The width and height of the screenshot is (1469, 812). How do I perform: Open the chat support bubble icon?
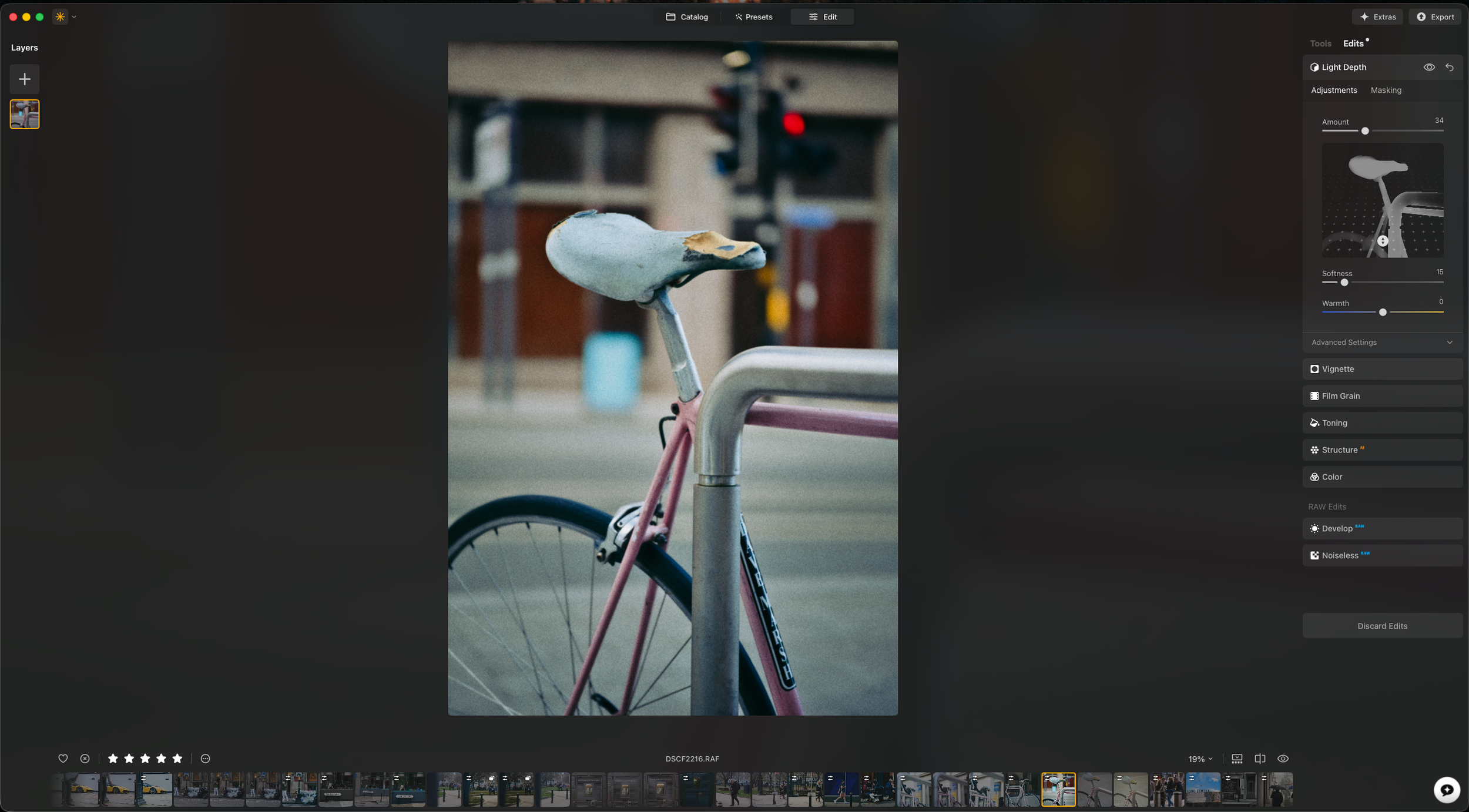pos(1447,789)
